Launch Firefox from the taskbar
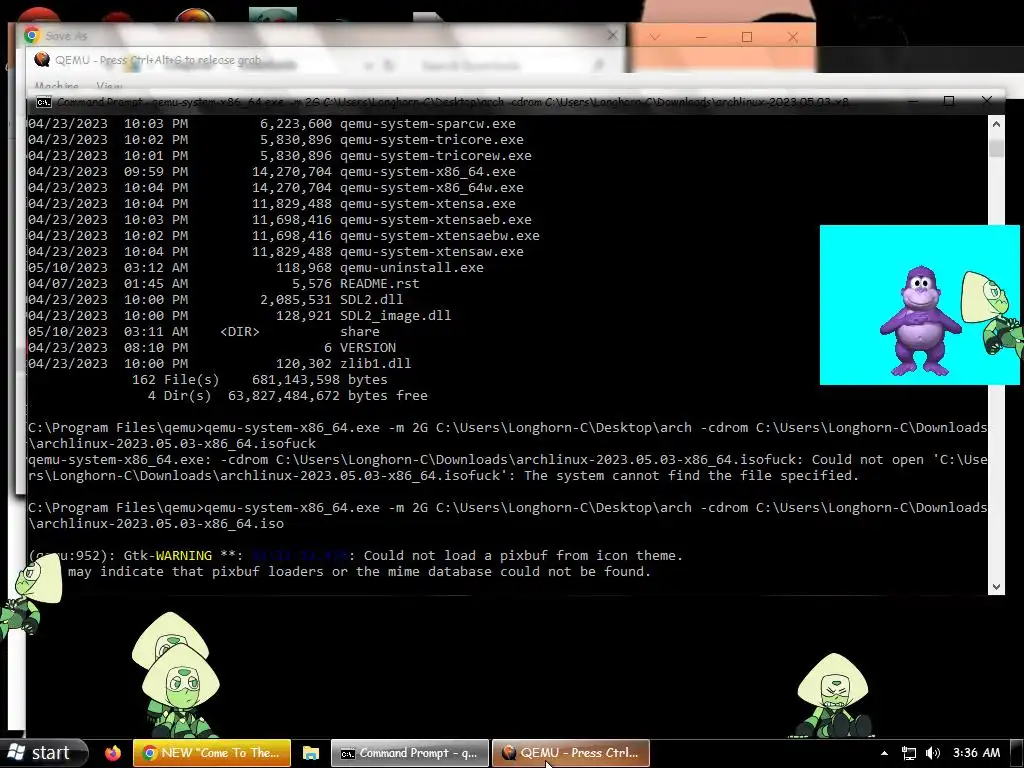 click(x=113, y=753)
